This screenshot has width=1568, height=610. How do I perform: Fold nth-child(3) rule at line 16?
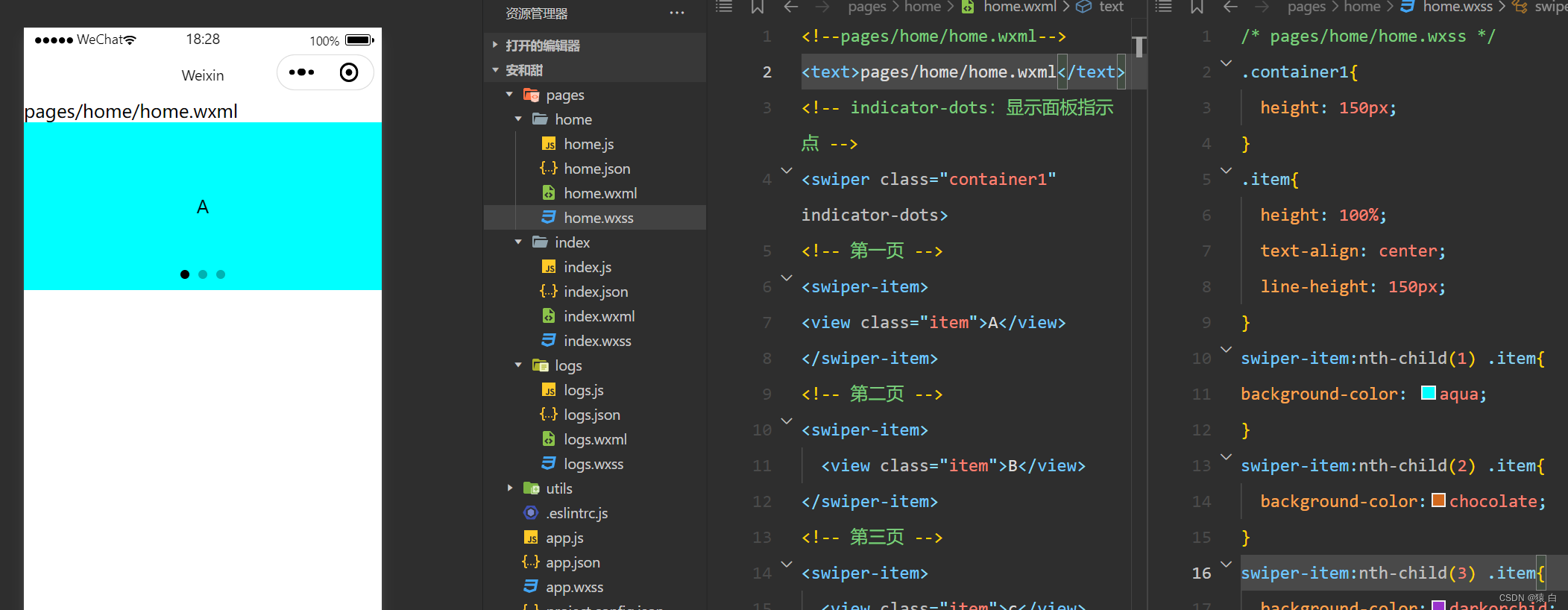pos(1226,565)
